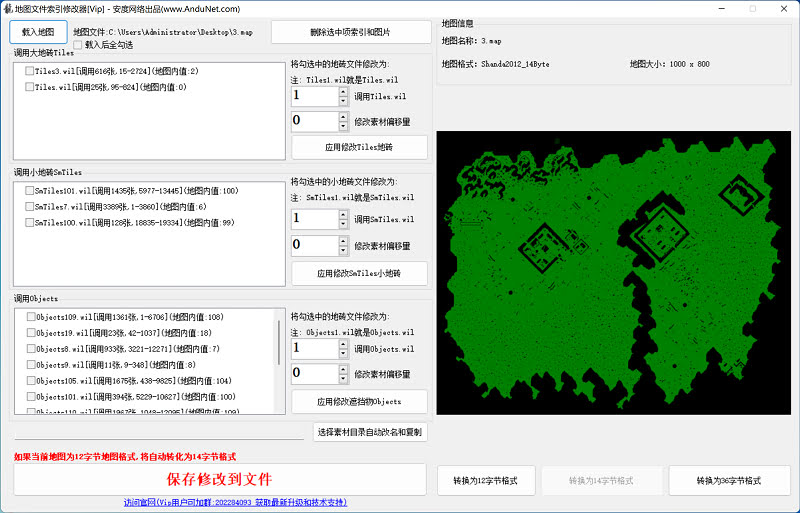Close the application window
Image resolution: width=800 pixels, height=513 pixels.
click(x=784, y=9)
